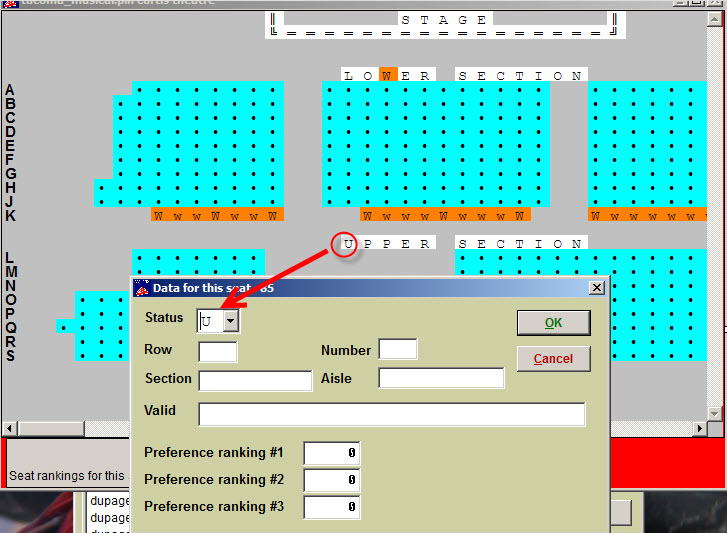
Task: Click the Cancel button
Action: pyautogui.click(x=554, y=359)
